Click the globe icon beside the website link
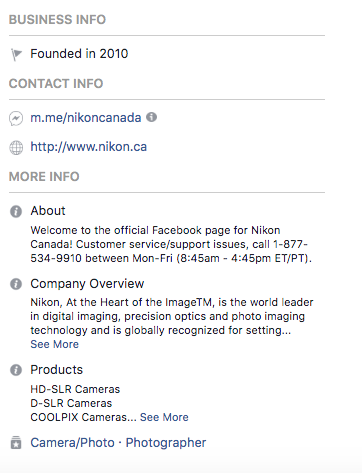This screenshot has height=473, width=362. tap(16, 148)
